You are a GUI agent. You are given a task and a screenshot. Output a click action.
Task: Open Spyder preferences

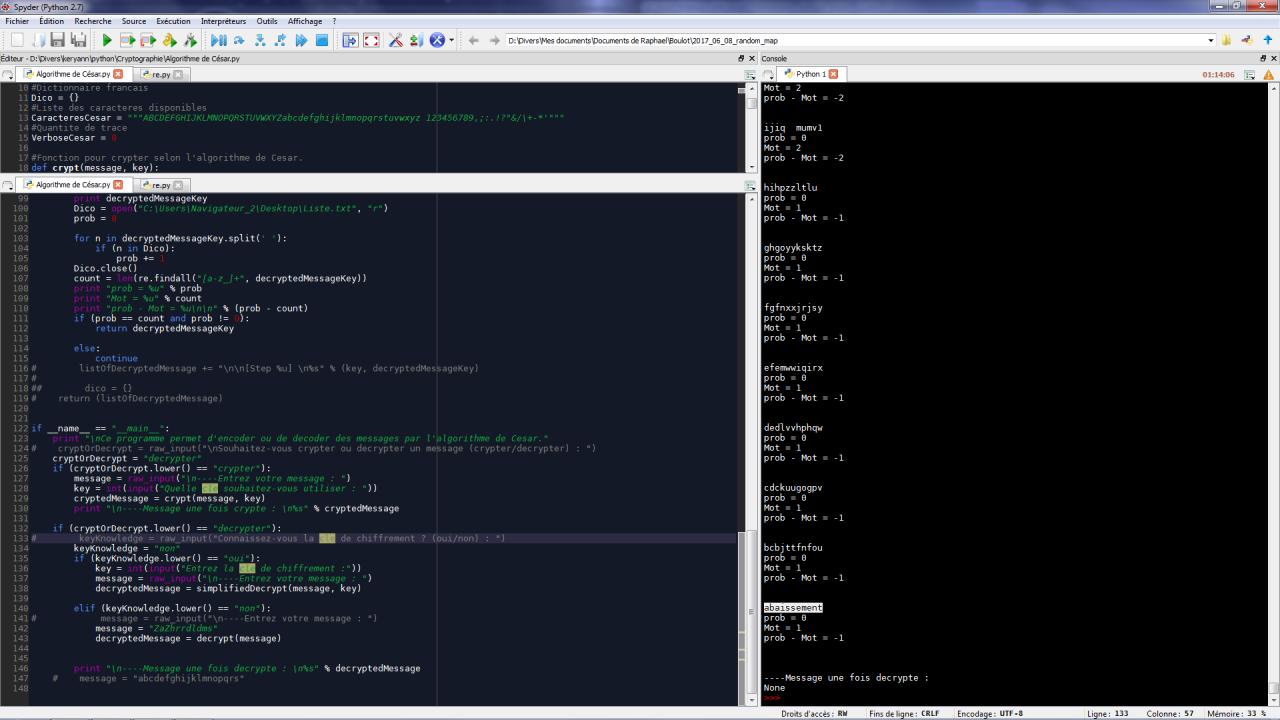tap(396, 40)
